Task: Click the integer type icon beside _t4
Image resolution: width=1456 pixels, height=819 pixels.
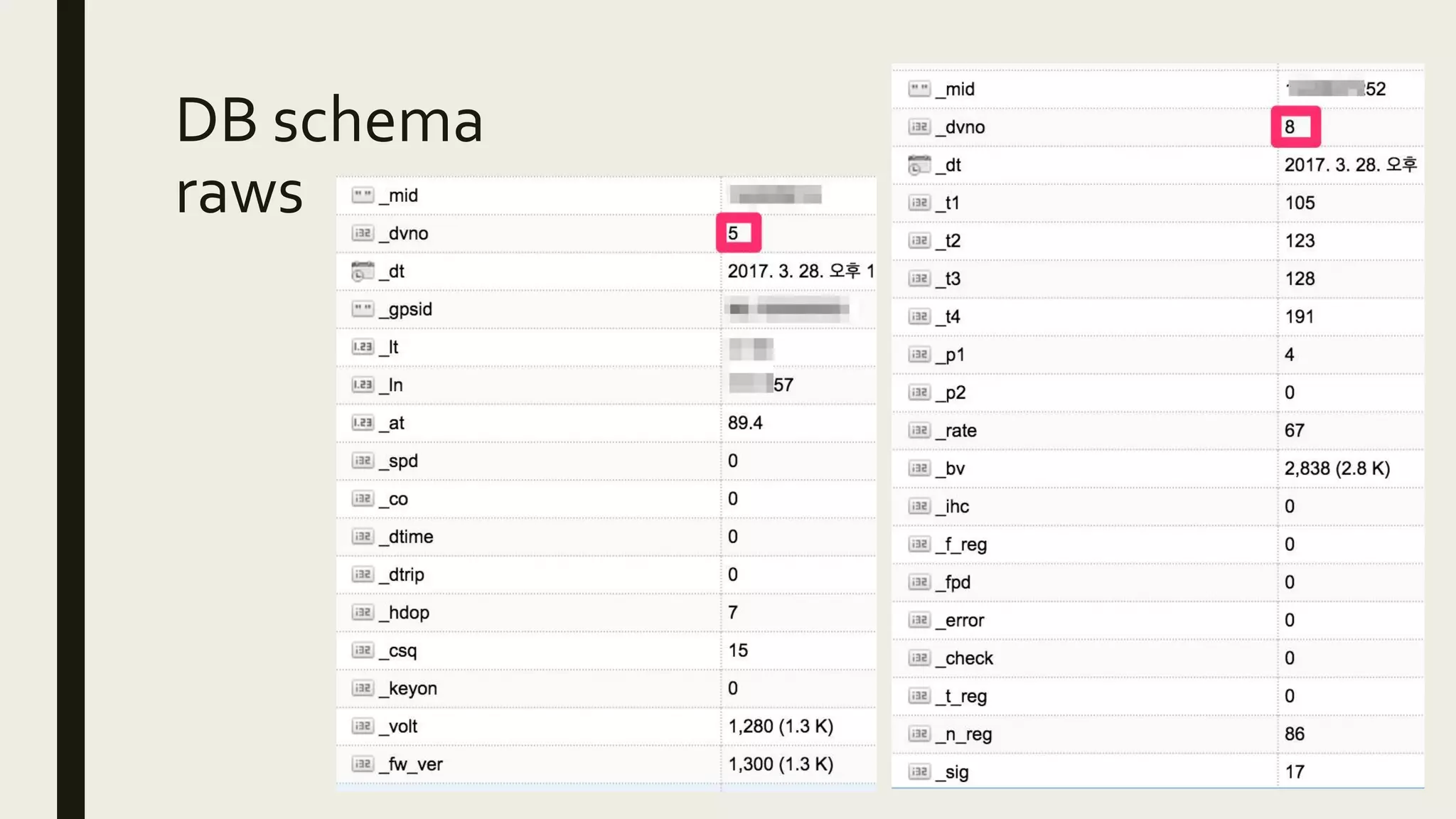Action: (919, 316)
